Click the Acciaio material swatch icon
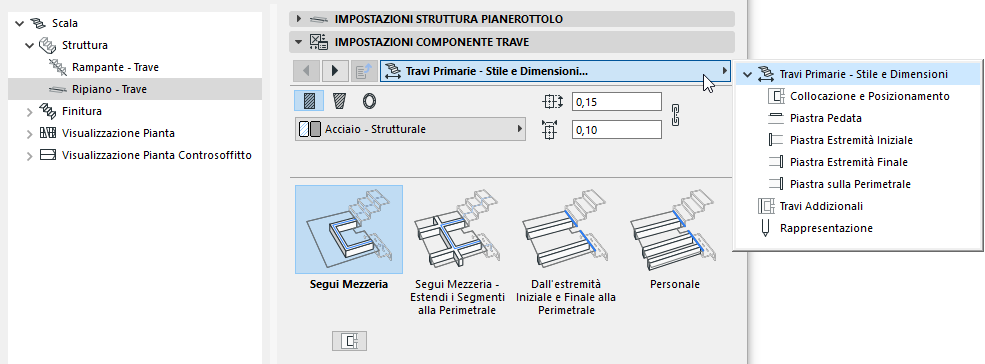Viewport: 985px width, 364px height. pyautogui.click(x=310, y=130)
